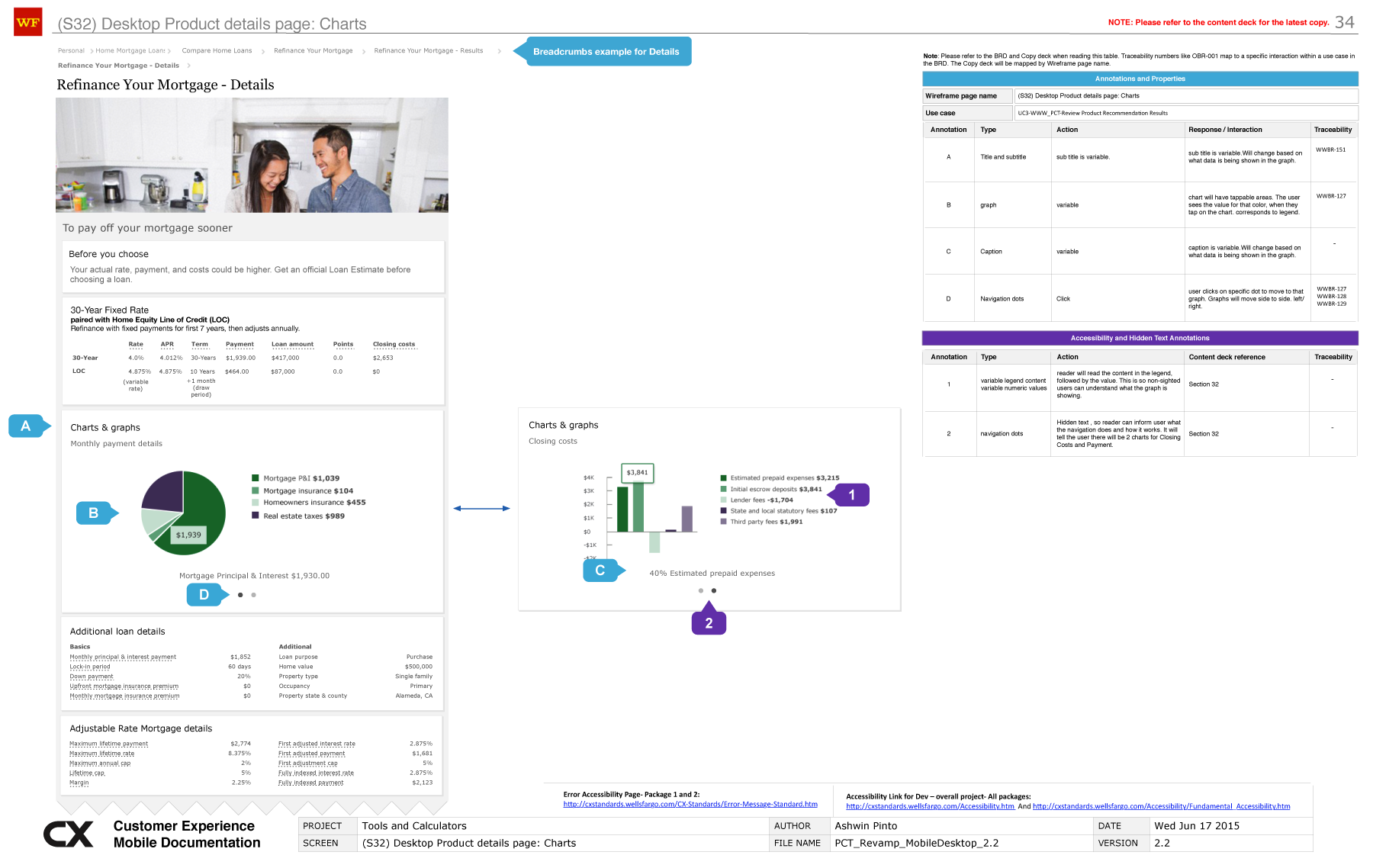
Task: Select first navigation dot under Closing costs chart
Action: [x=701, y=590]
